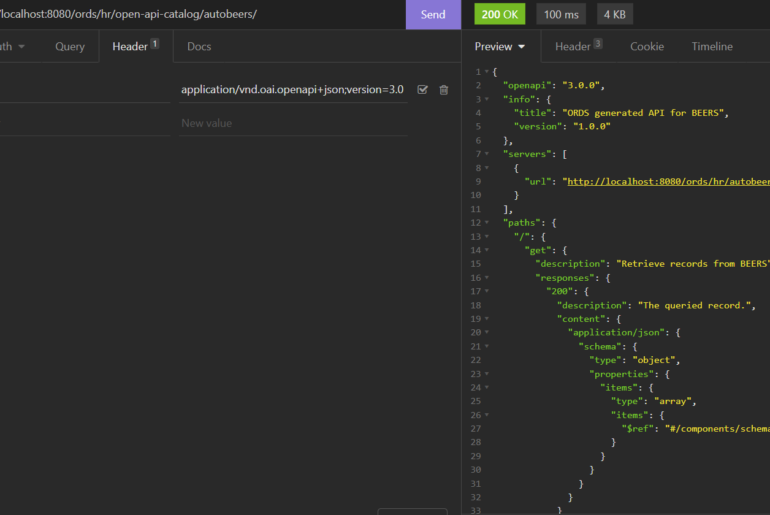
Task: Collapse the "schema" object at line 21
Action: 487,346
